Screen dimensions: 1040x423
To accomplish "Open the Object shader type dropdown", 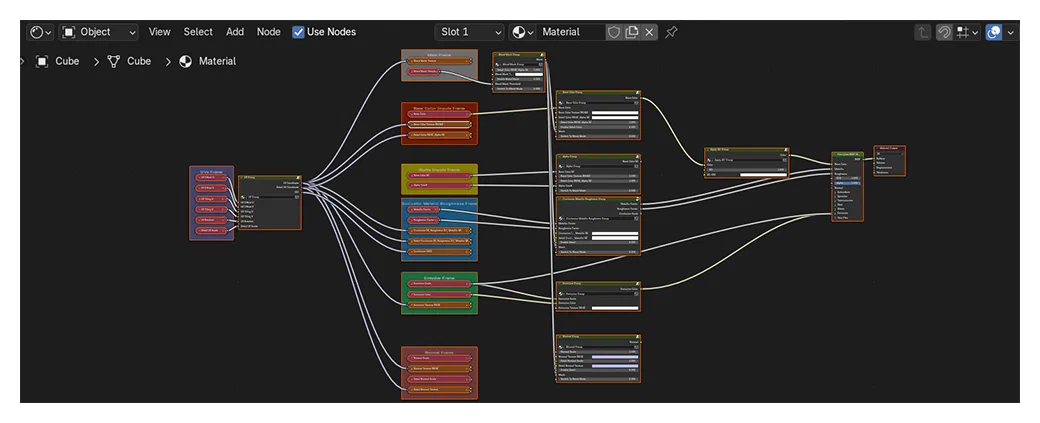I will click(99, 32).
